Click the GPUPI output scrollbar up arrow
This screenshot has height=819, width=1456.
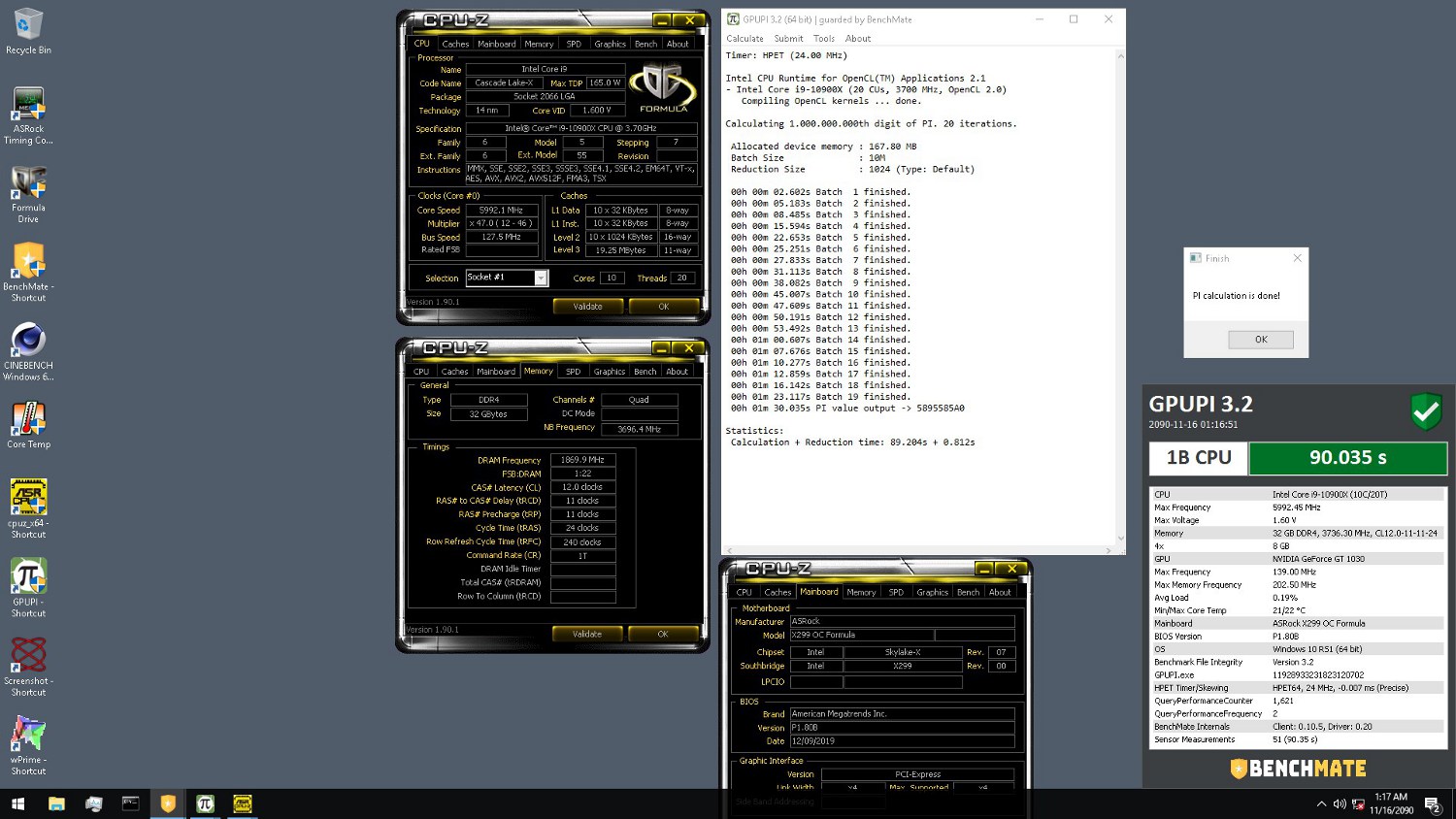1120,55
